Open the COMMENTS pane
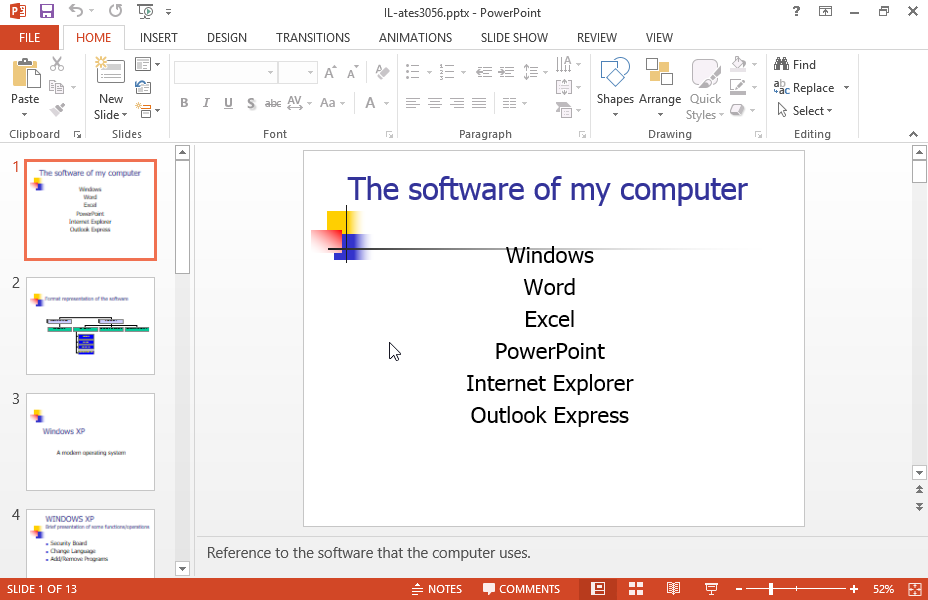The height and width of the screenshot is (600, 928). coord(521,589)
